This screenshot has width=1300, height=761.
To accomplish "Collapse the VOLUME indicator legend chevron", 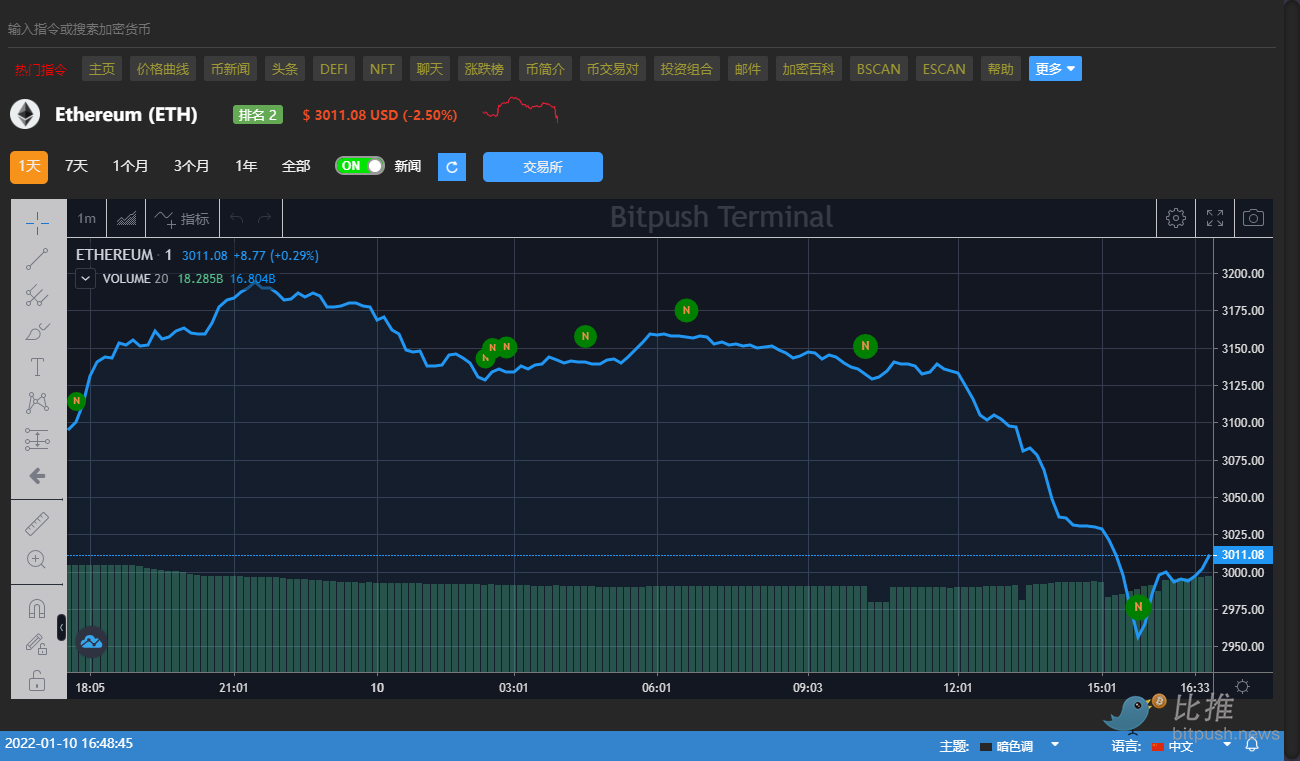I will click(x=86, y=279).
